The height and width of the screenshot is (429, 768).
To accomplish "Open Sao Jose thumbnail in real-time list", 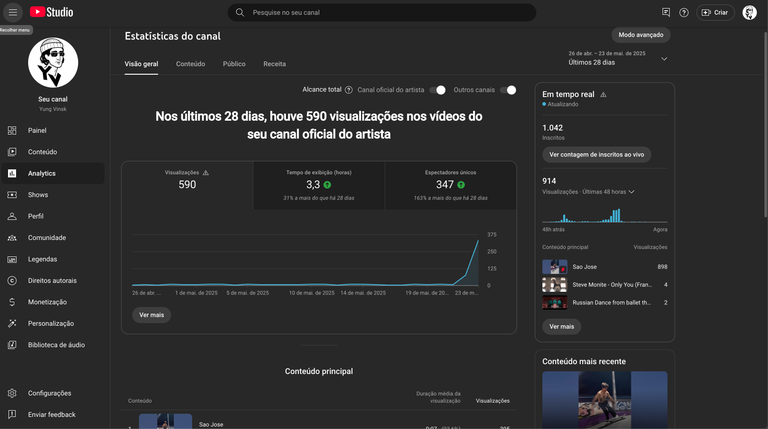I will (x=554, y=267).
